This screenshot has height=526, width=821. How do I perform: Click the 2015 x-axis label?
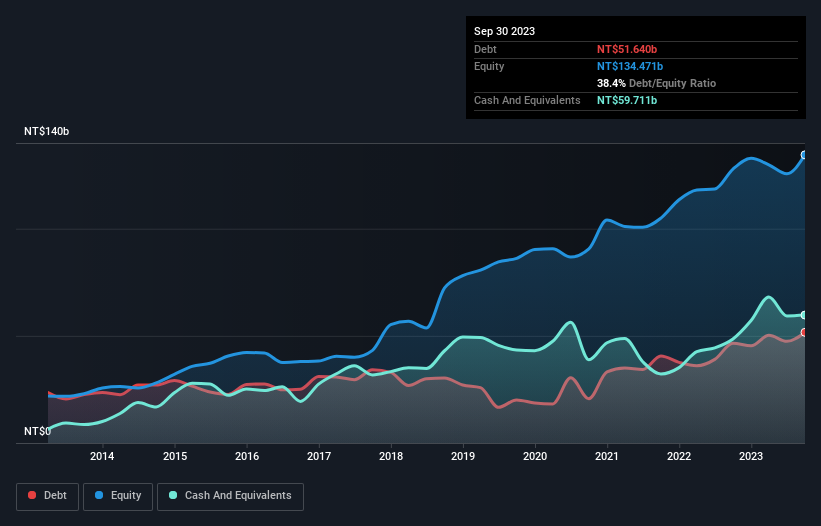coord(175,456)
